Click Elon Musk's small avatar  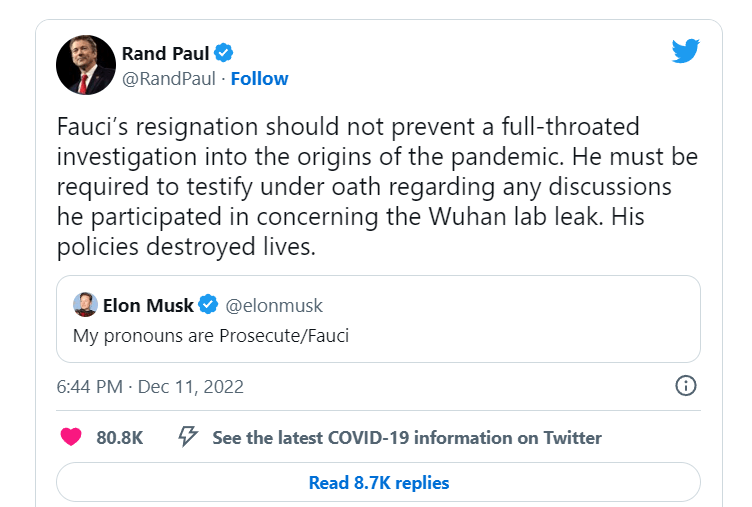pos(85,304)
